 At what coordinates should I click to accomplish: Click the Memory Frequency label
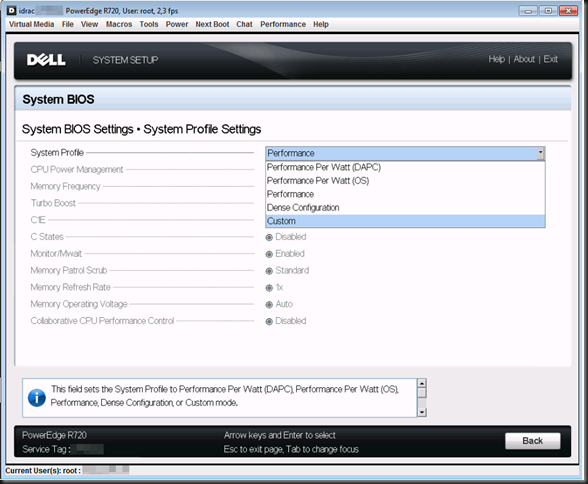[65, 186]
